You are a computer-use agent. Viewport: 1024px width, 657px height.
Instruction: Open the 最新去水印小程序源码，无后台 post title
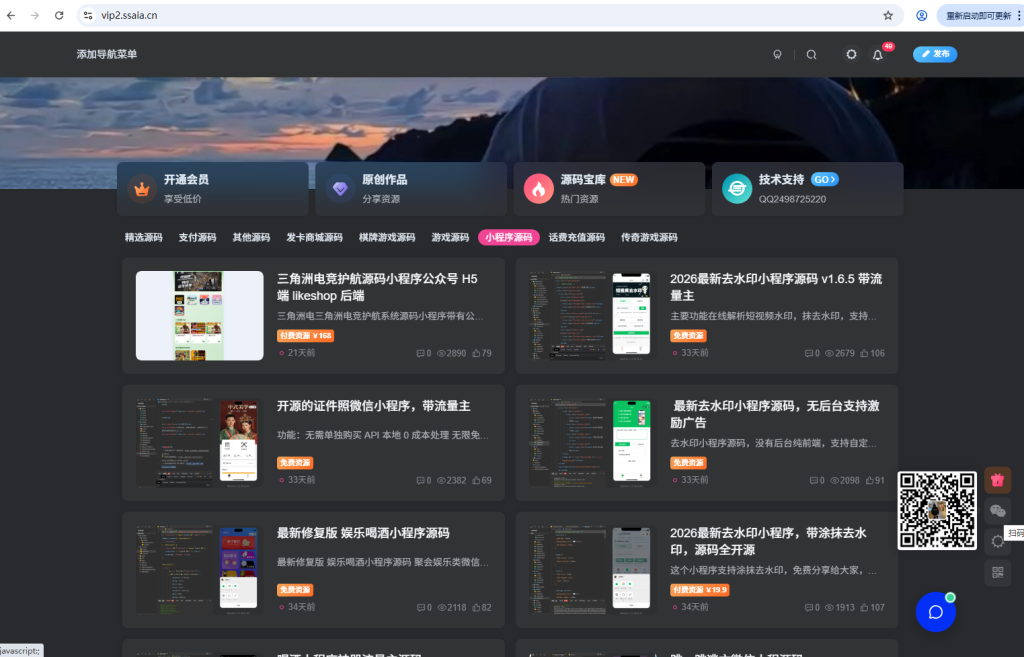pos(776,414)
